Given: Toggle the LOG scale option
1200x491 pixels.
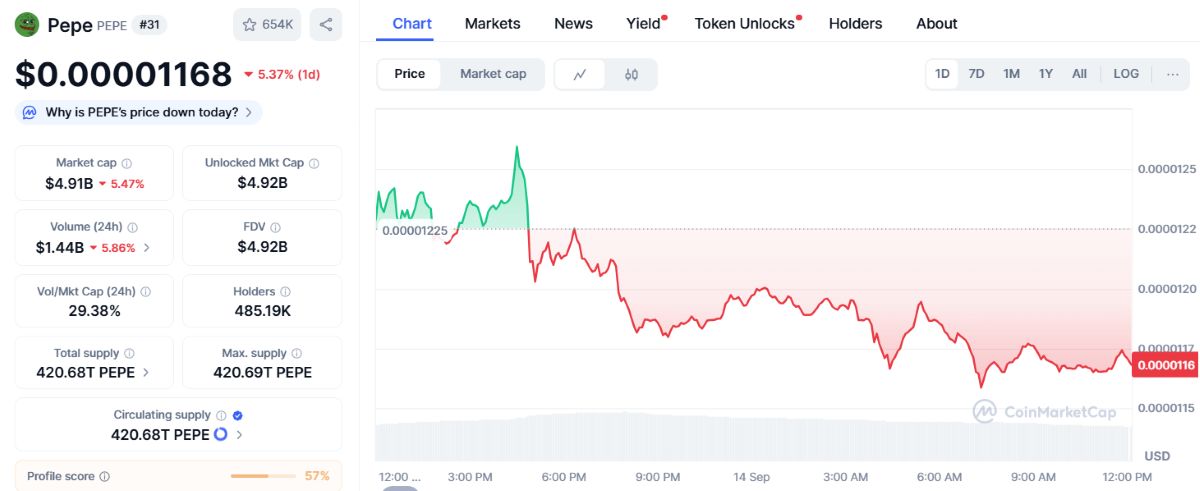Looking at the screenshot, I should coord(1126,74).
